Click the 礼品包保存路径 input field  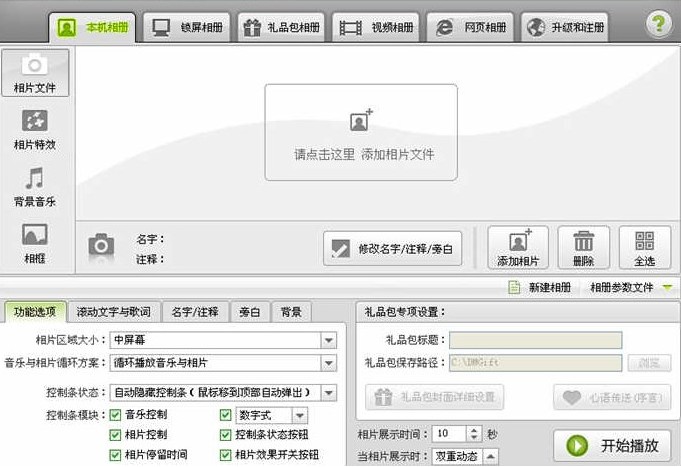pos(536,363)
